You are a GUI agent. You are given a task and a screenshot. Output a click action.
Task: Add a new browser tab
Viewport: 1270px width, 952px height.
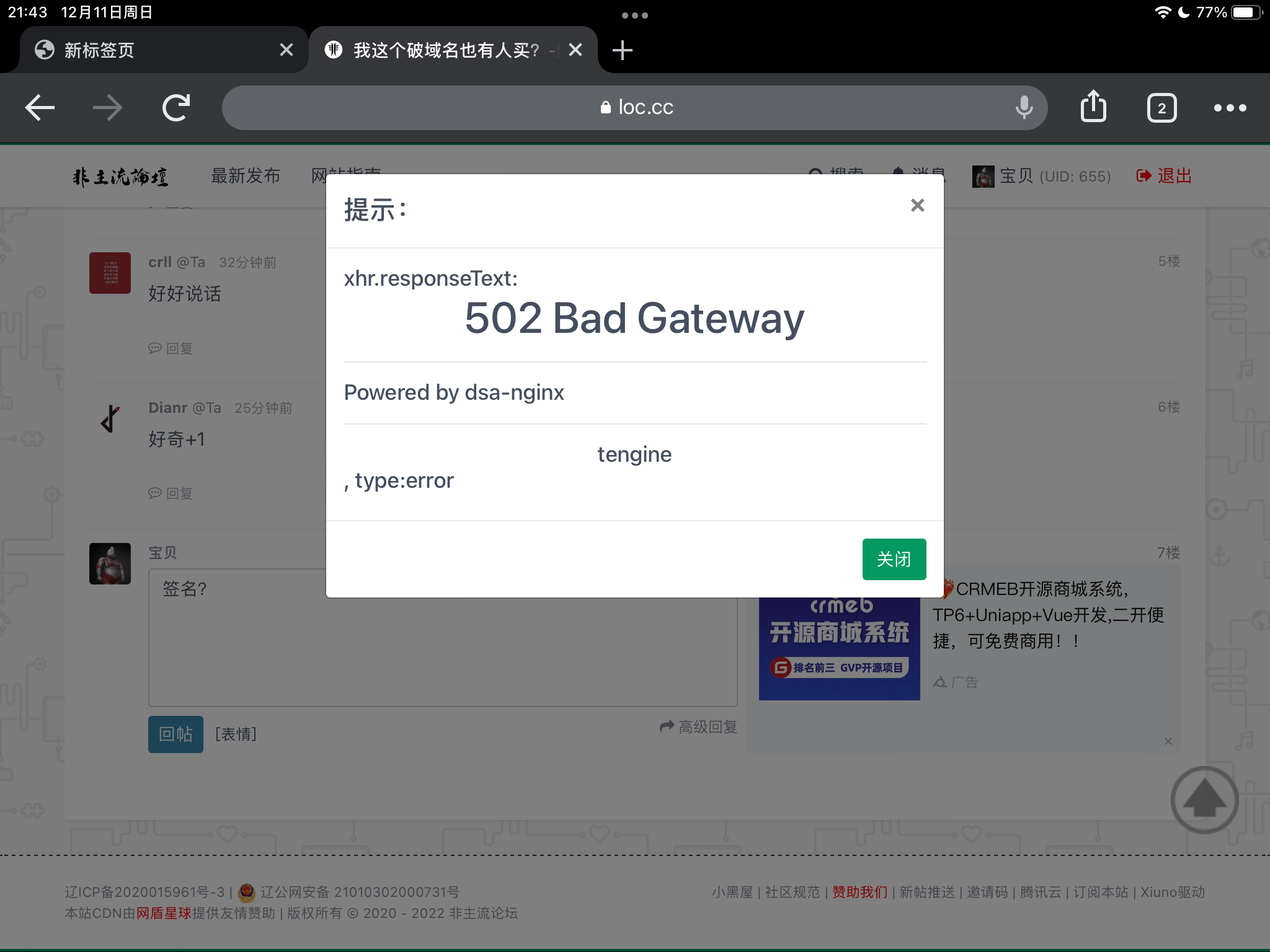click(622, 50)
